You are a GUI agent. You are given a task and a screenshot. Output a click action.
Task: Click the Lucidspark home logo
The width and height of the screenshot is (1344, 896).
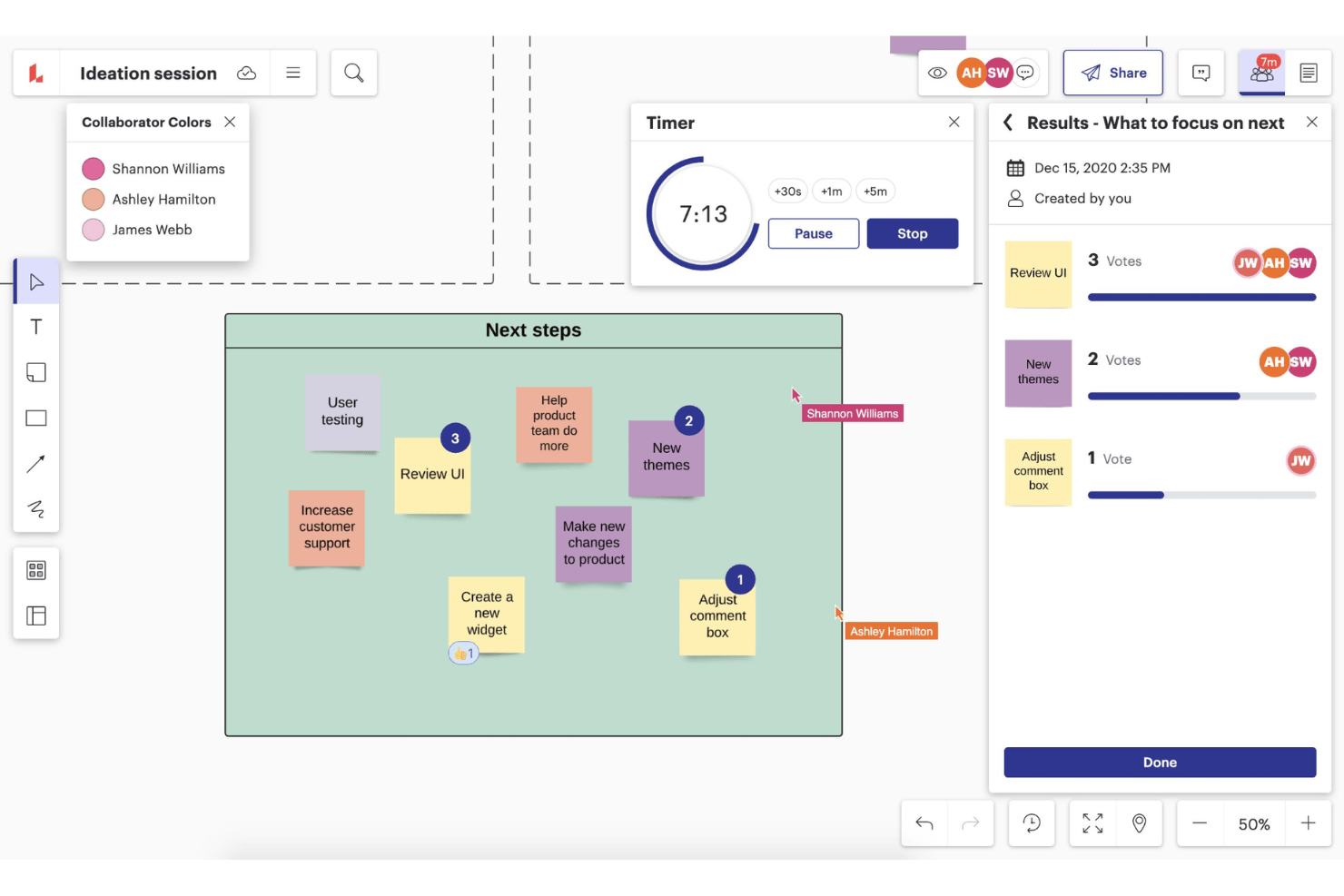(x=36, y=73)
